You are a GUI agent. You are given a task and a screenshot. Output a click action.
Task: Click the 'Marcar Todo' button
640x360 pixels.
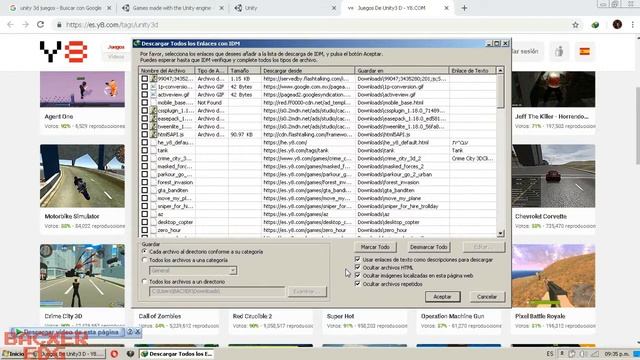point(375,247)
